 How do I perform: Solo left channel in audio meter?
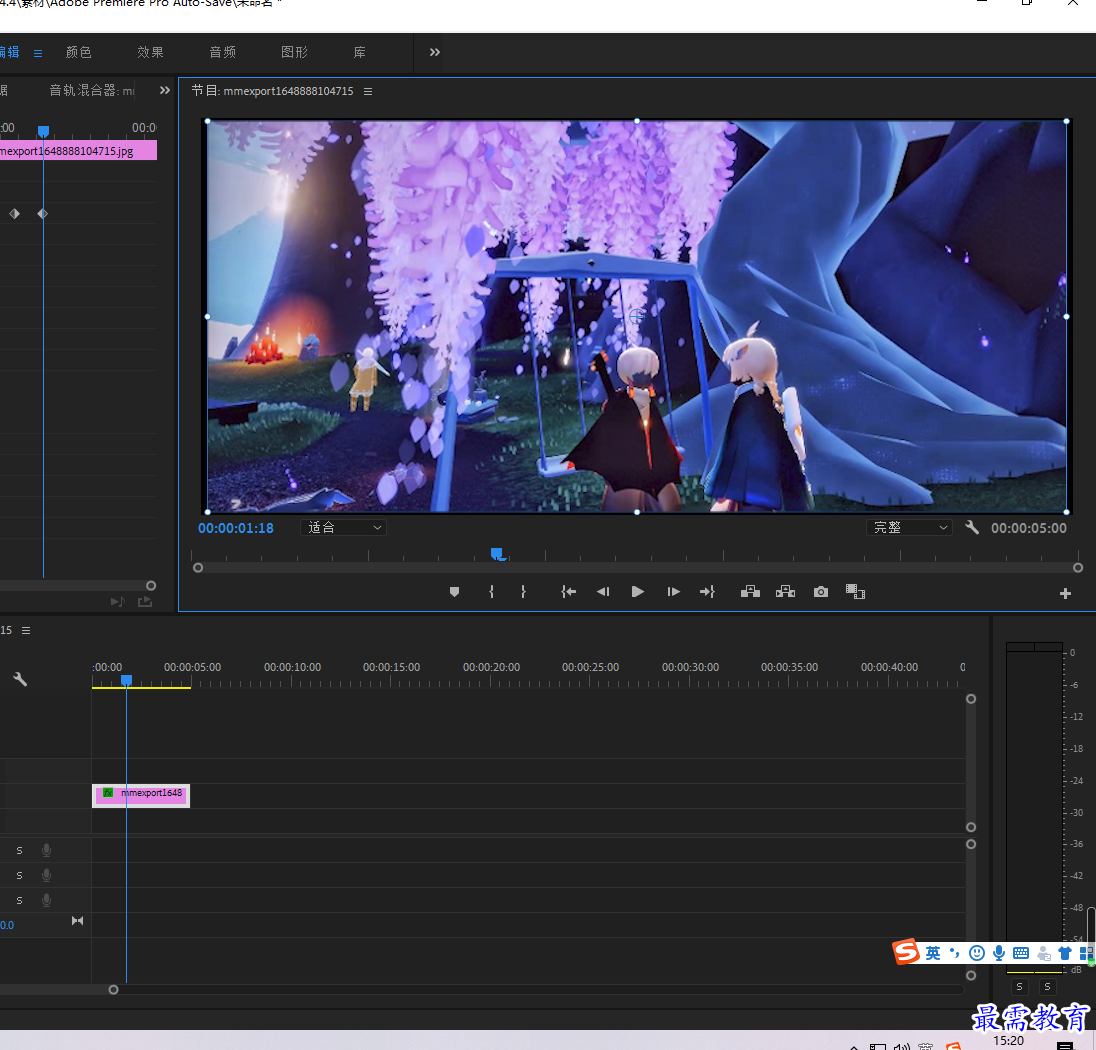click(x=1019, y=986)
